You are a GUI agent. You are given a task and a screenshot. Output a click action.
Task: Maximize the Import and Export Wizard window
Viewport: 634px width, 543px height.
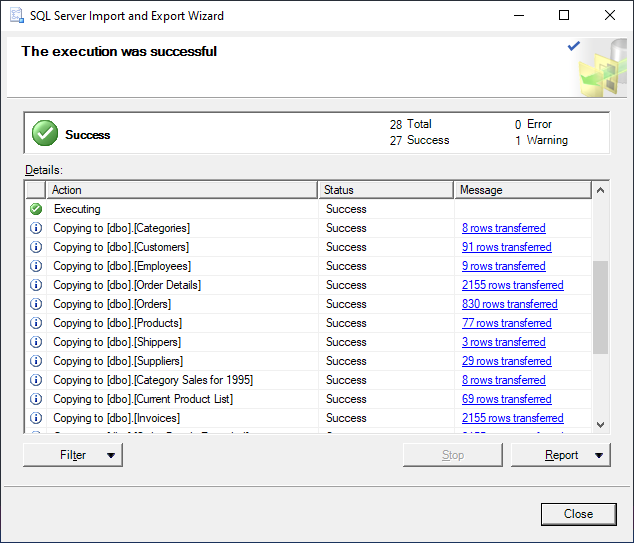564,15
